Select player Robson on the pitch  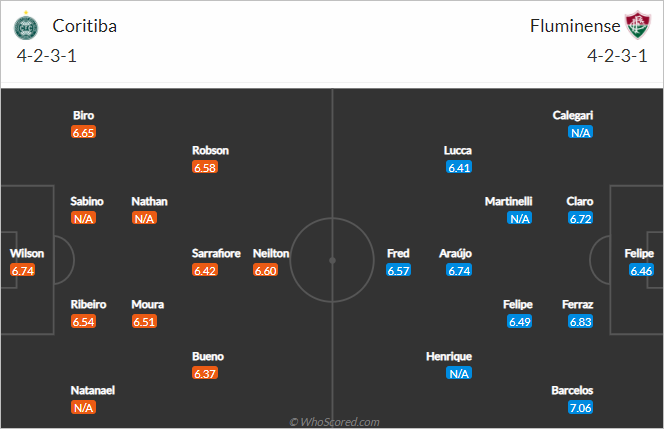[x=210, y=150]
